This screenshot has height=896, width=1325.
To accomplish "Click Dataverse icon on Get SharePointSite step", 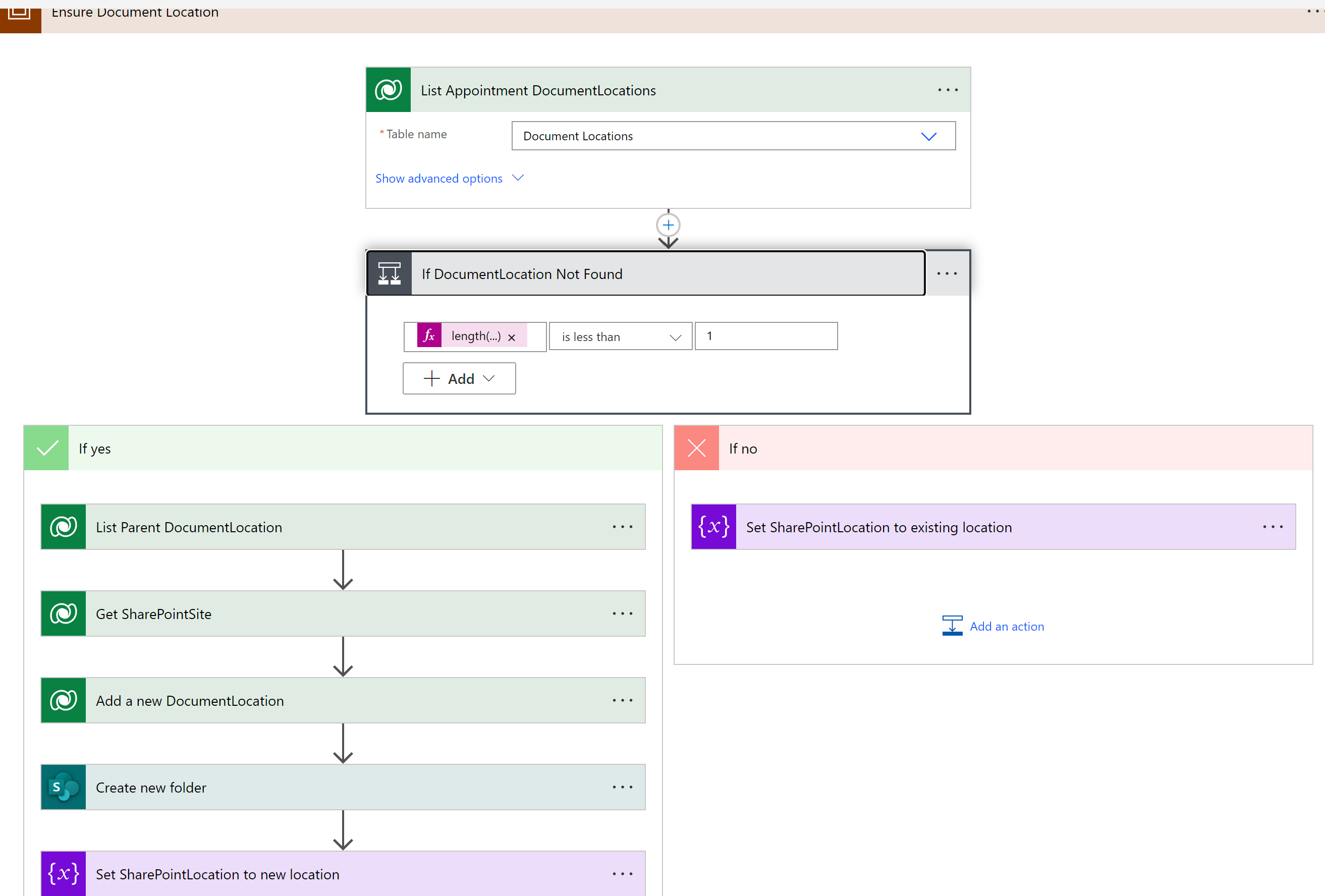I will tap(63, 614).
